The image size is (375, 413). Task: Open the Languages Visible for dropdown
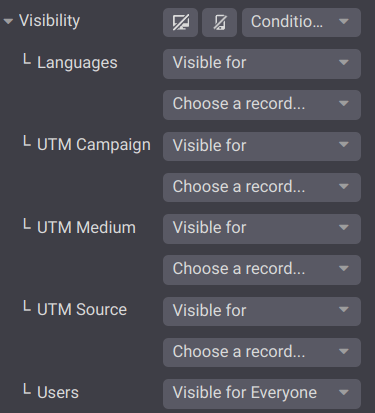pyautogui.click(x=262, y=64)
